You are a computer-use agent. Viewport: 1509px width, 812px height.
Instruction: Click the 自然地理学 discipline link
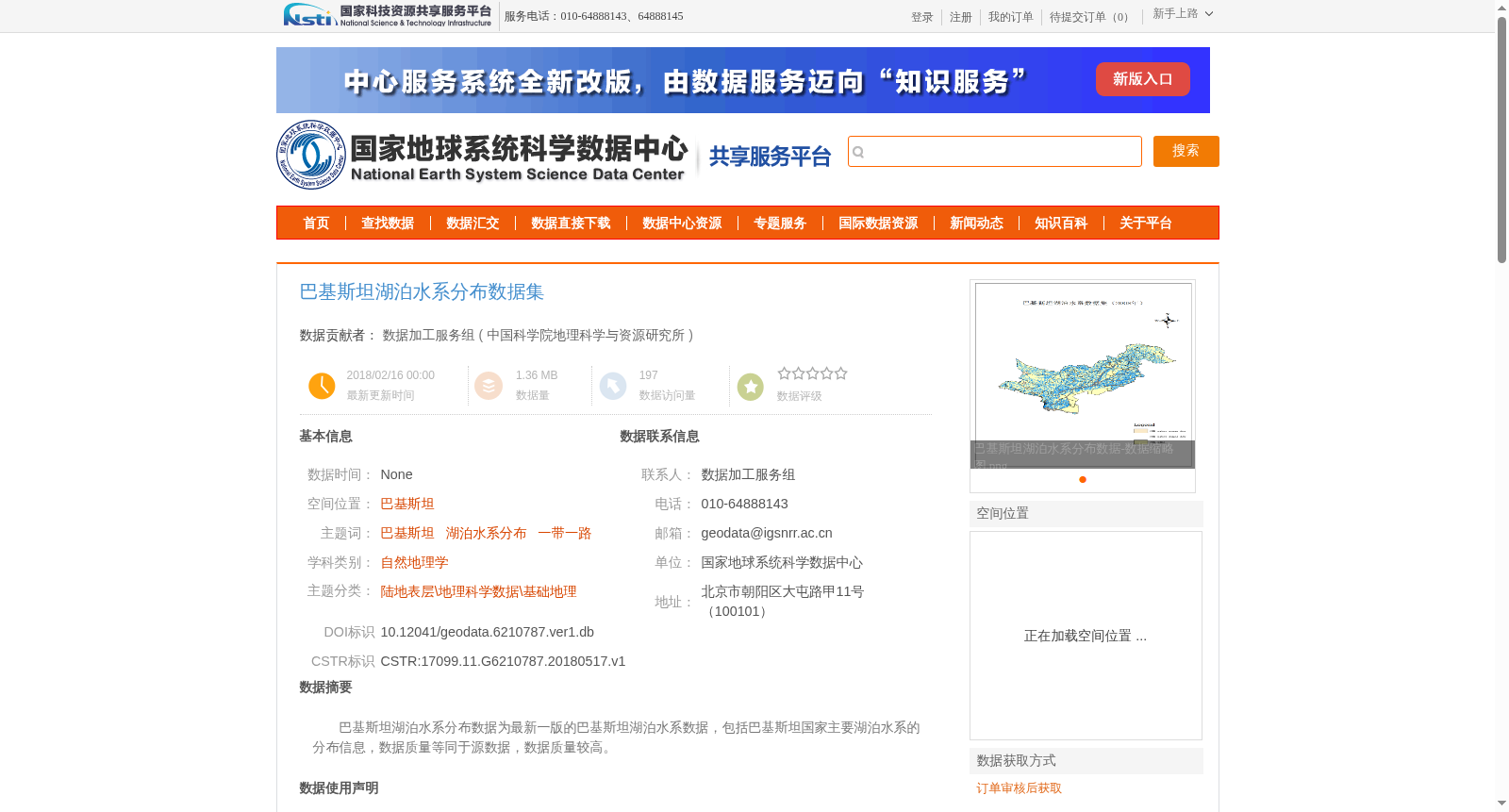[414, 562]
